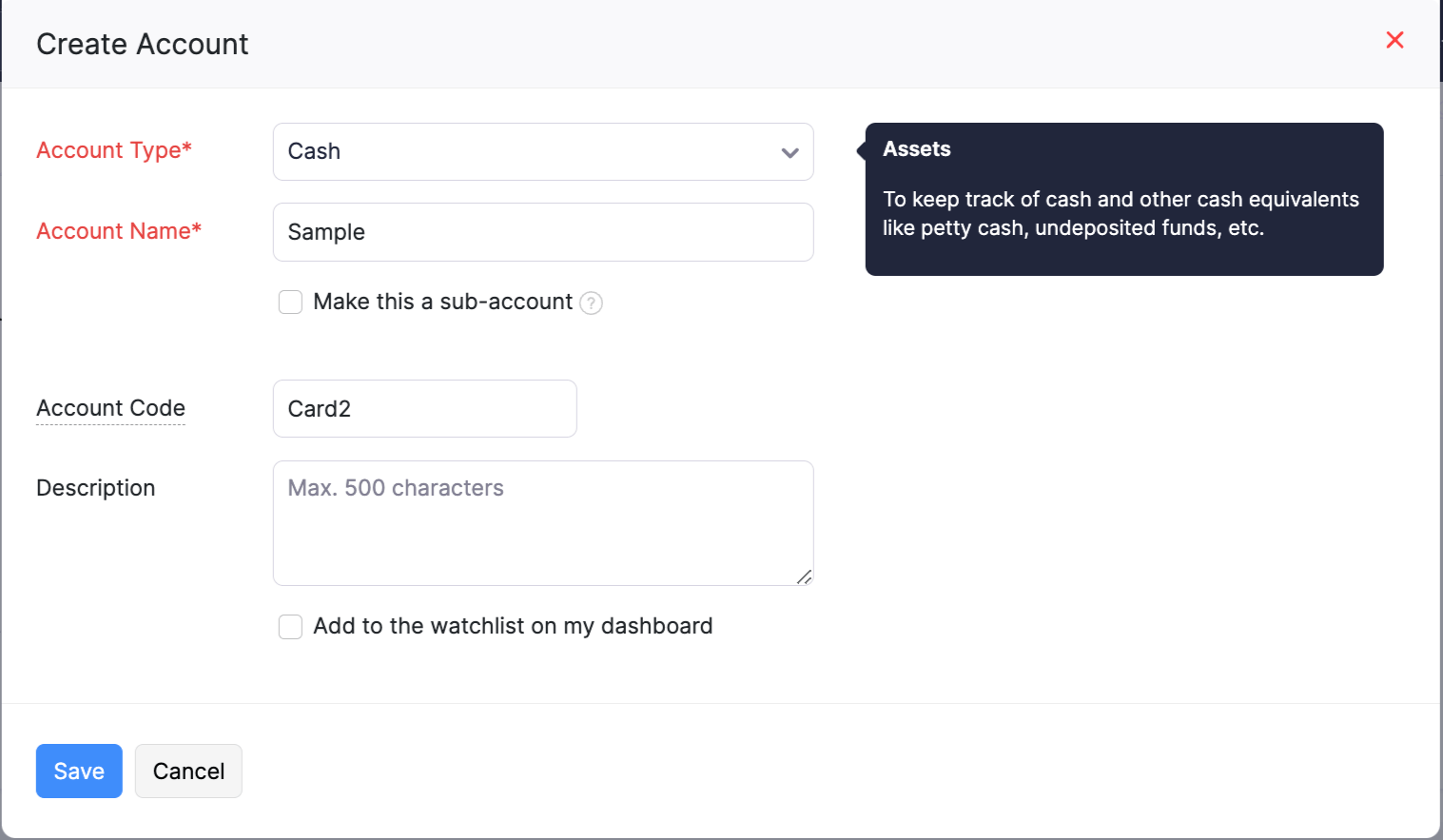Click the Description field label
The height and width of the screenshot is (840, 1443).
pyautogui.click(x=95, y=488)
